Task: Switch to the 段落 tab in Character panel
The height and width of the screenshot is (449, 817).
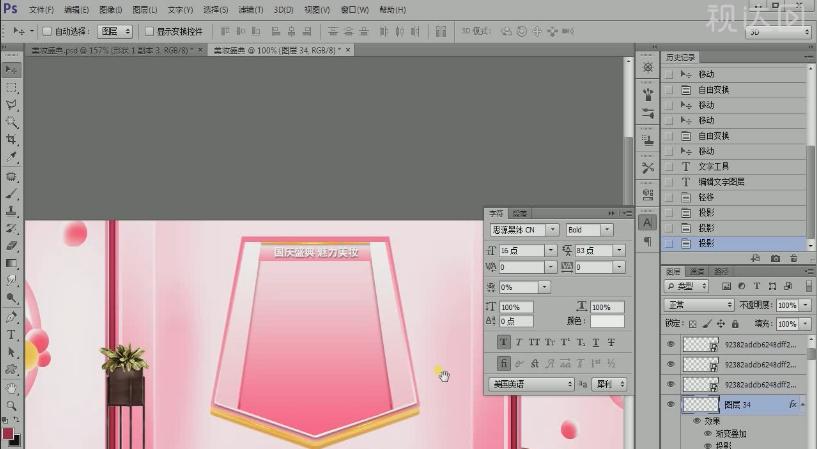Action: pyautogui.click(x=519, y=214)
